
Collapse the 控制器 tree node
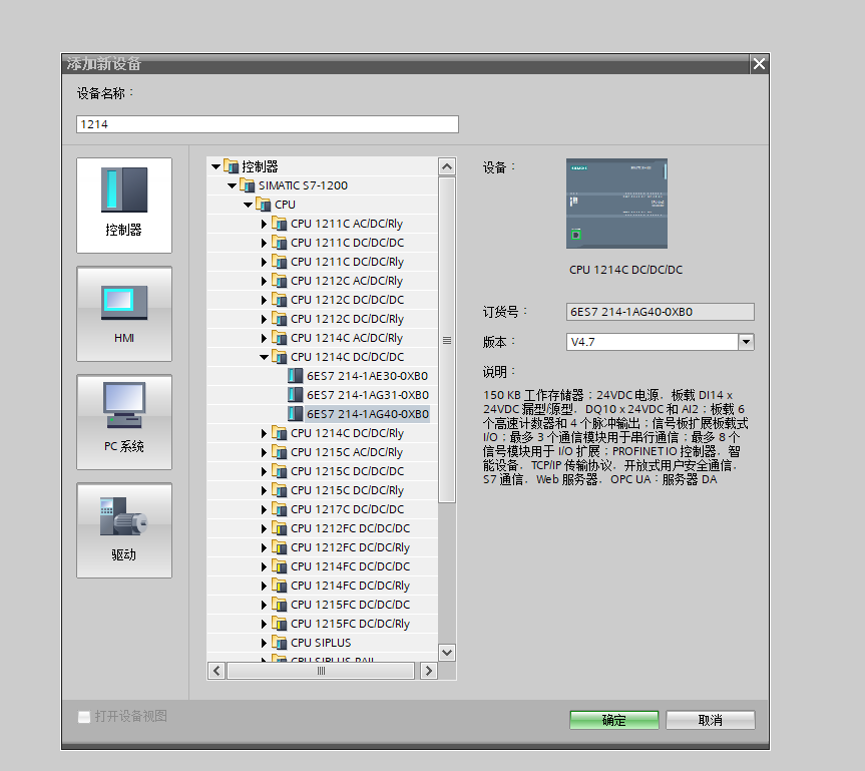(x=216, y=167)
